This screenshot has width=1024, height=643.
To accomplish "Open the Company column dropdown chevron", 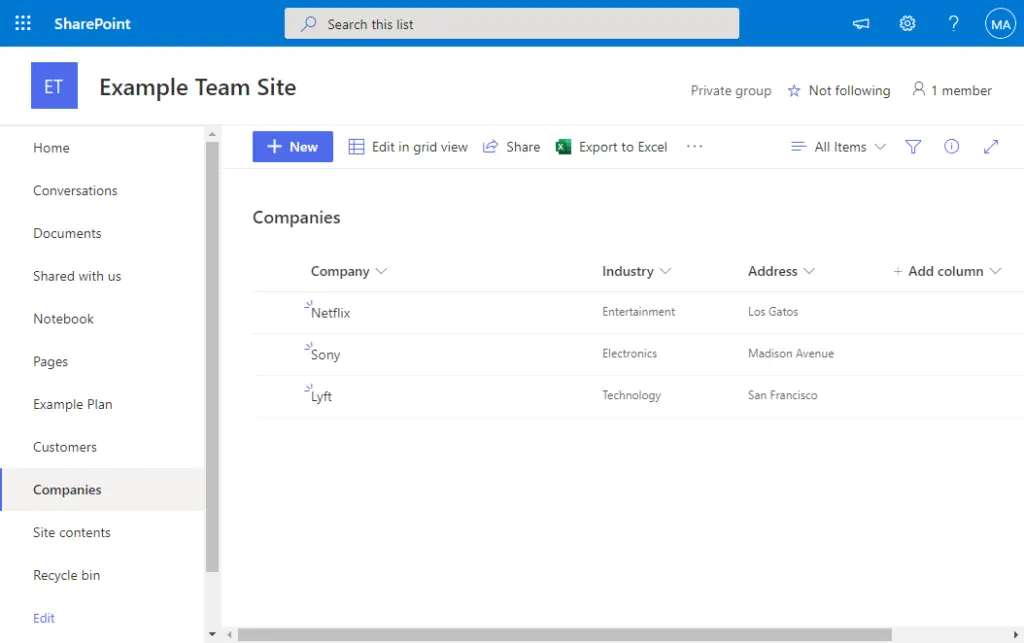I will tap(381, 271).
